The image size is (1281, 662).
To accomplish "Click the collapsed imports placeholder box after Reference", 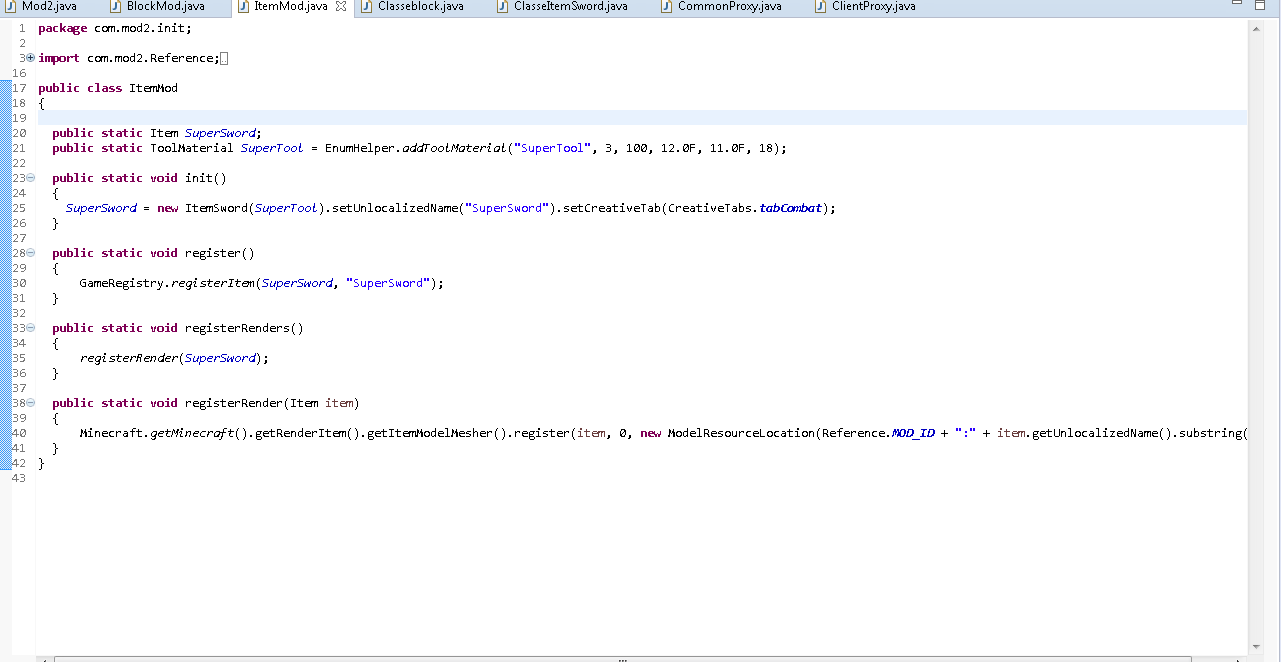I will 224,58.
